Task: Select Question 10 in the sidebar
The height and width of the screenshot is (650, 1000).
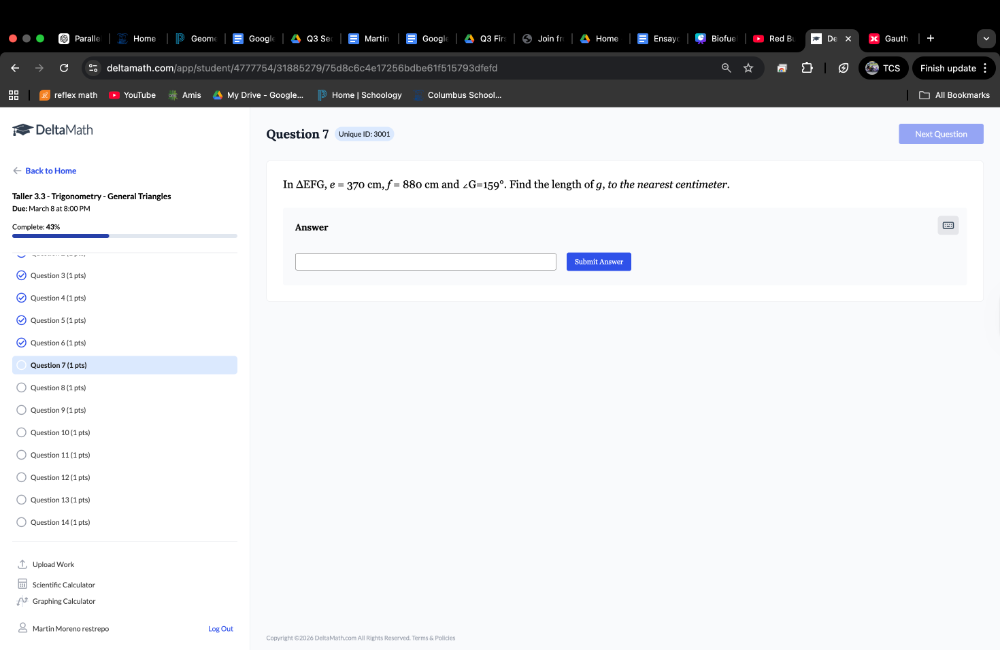Action: [x=60, y=433]
